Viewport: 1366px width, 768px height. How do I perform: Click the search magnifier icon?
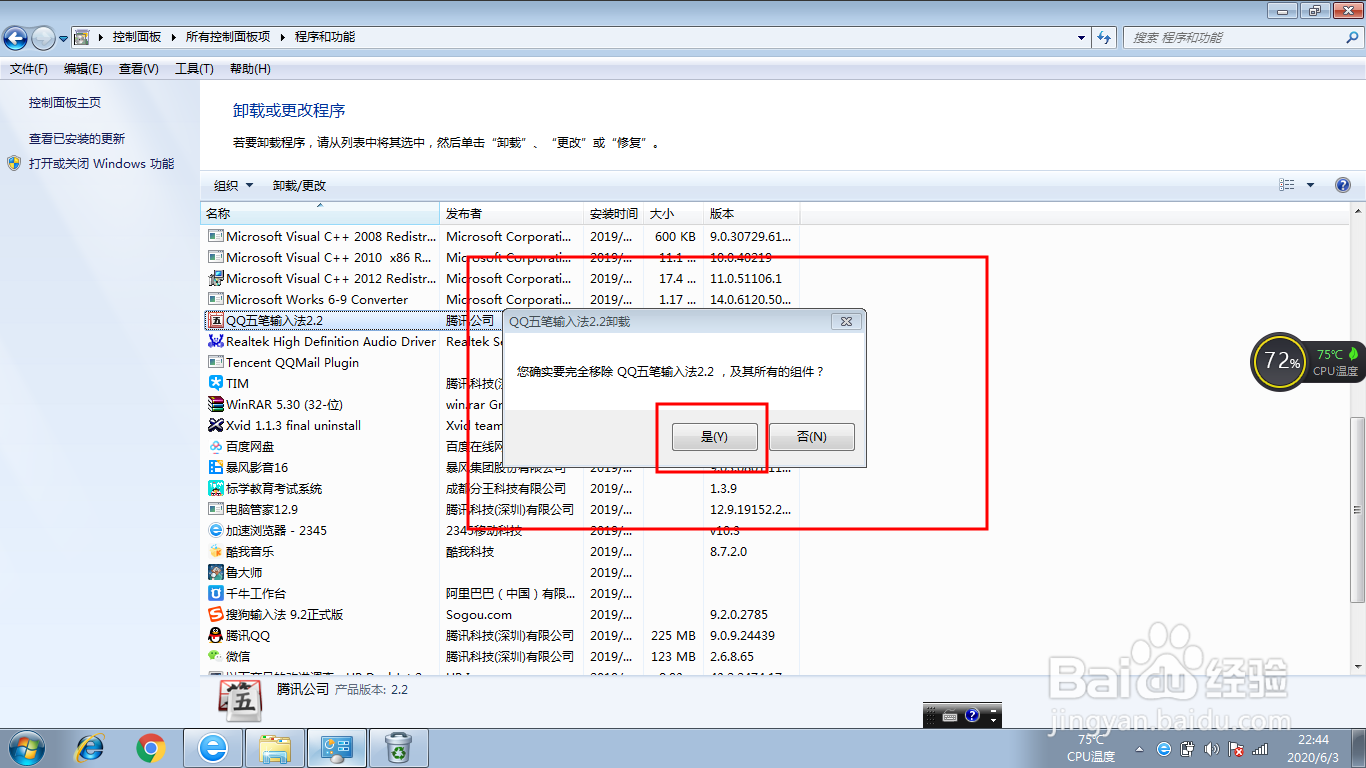pyautogui.click(x=1352, y=38)
